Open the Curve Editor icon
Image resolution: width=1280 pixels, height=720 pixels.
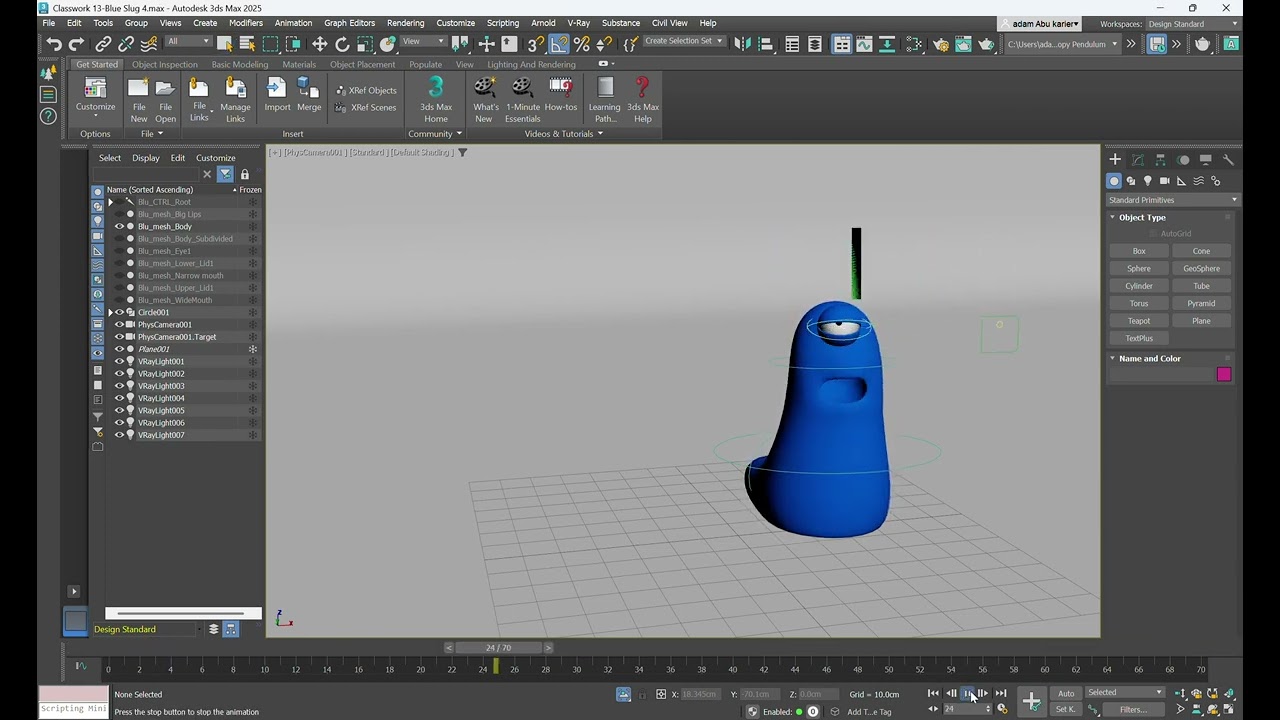point(864,44)
